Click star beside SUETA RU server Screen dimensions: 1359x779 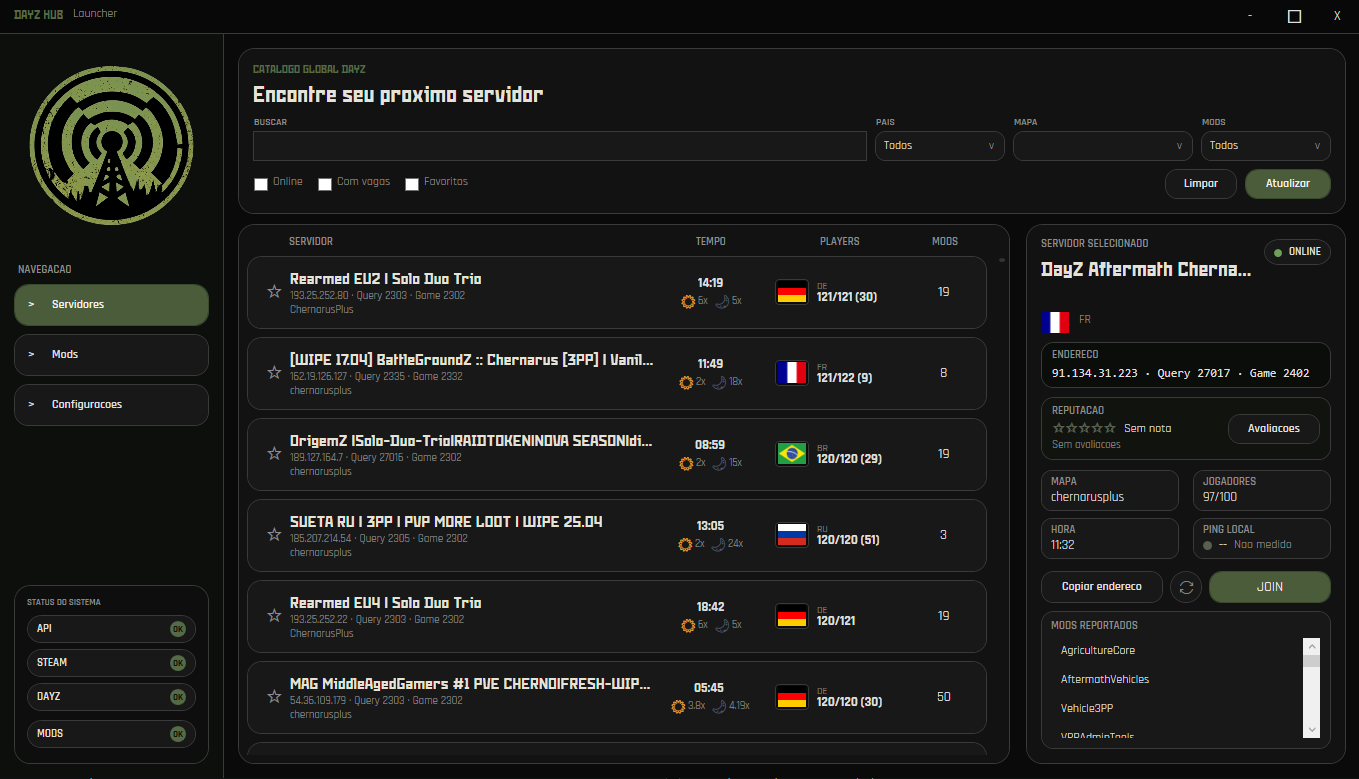coord(274,535)
